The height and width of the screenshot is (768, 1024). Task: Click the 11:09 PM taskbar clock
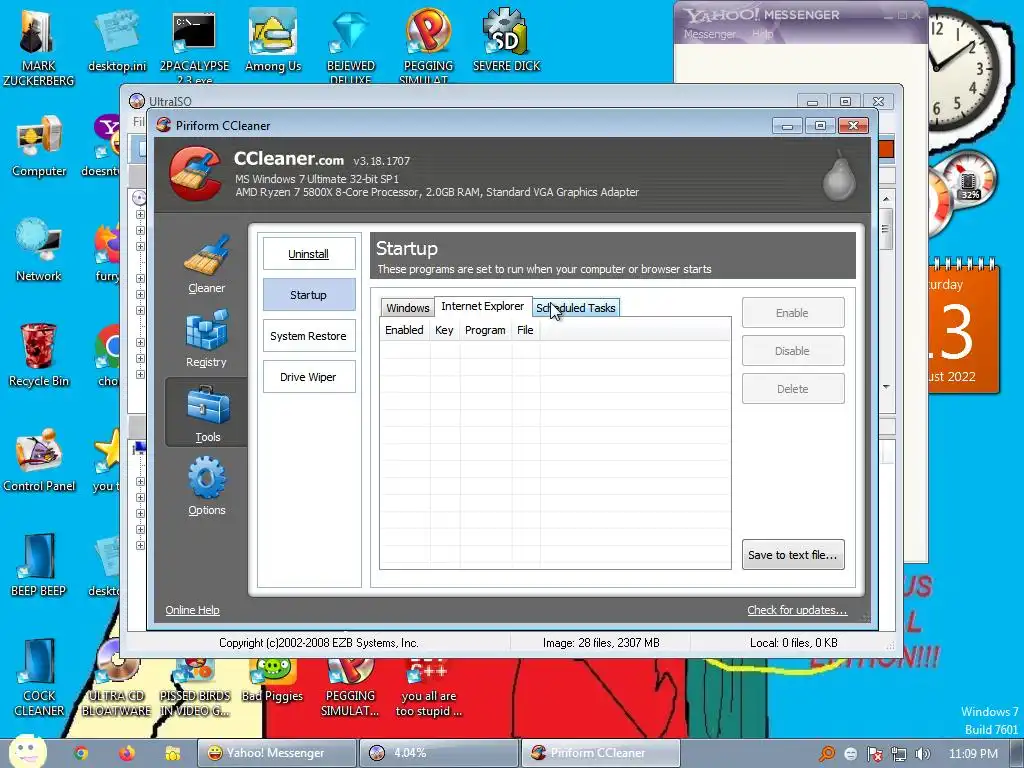(x=973, y=754)
